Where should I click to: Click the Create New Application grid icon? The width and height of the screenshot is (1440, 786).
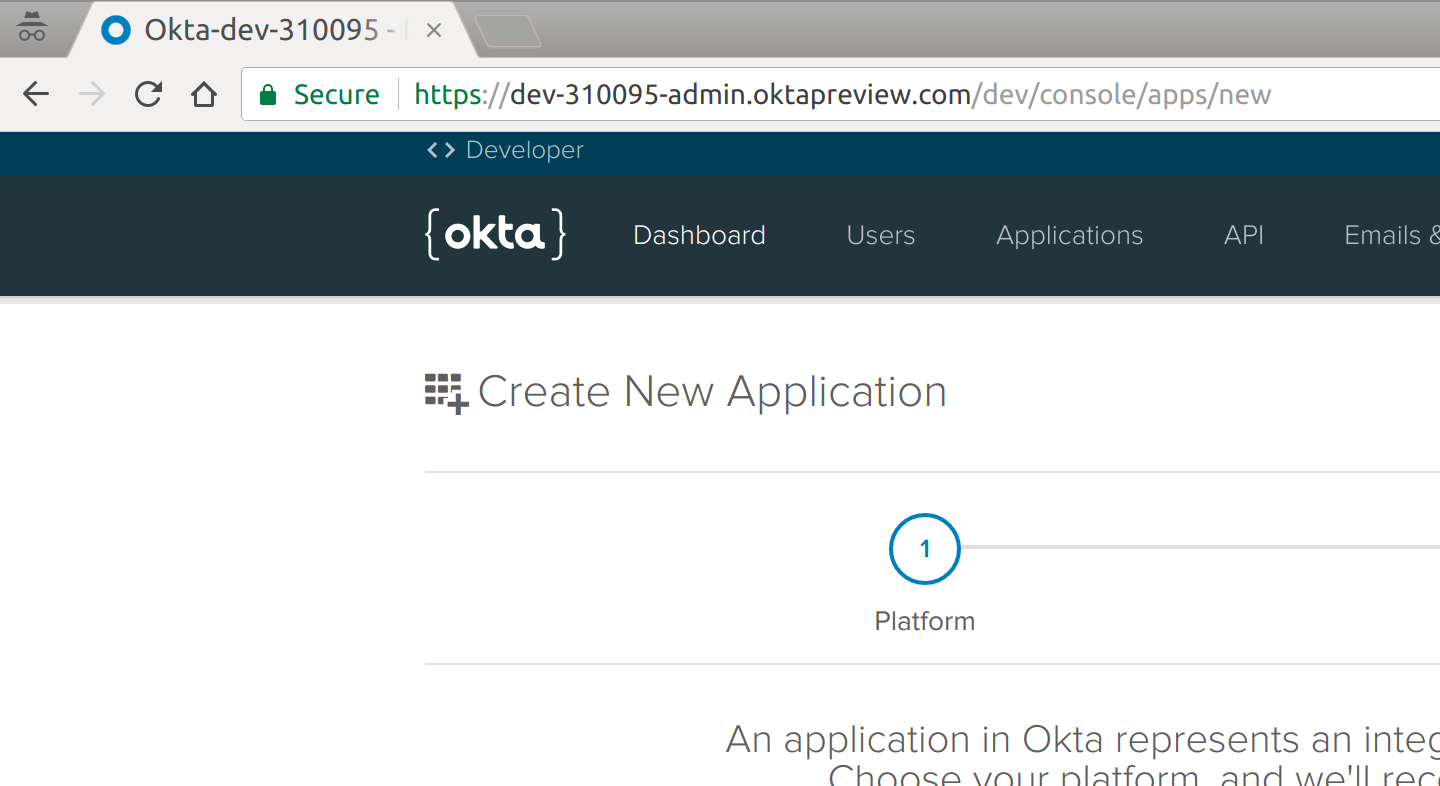(x=444, y=391)
